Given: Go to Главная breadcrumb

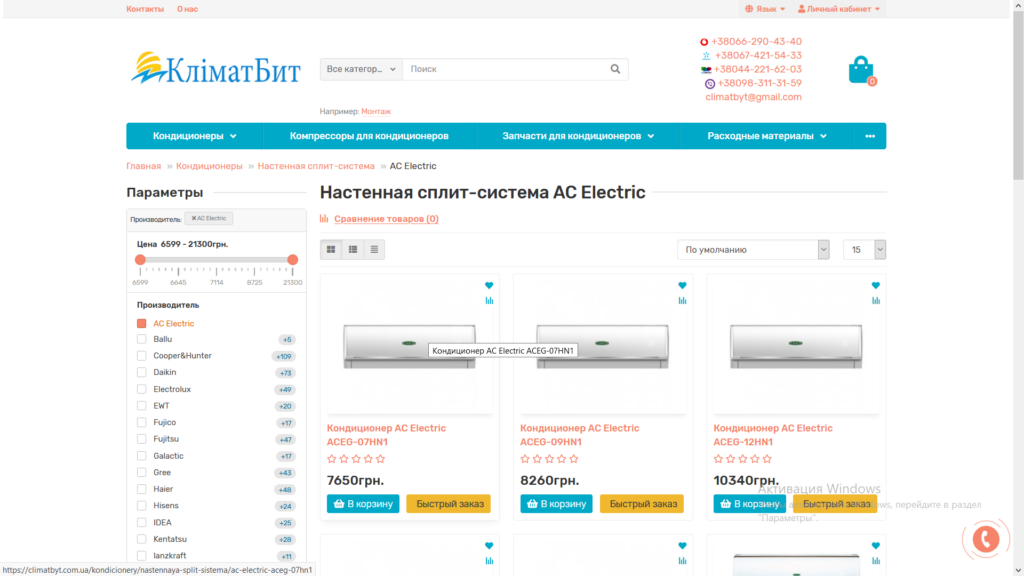Looking at the screenshot, I should coord(144,166).
